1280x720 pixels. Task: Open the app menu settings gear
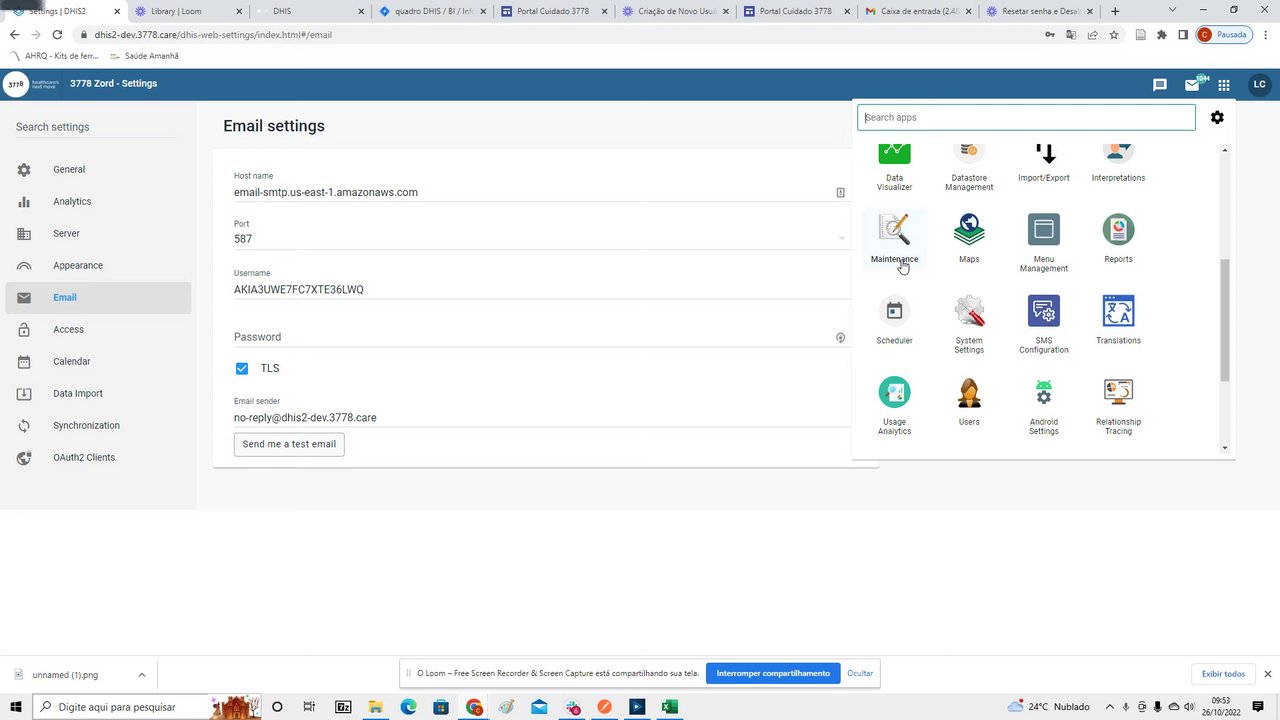pyautogui.click(x=1217, y=117)
